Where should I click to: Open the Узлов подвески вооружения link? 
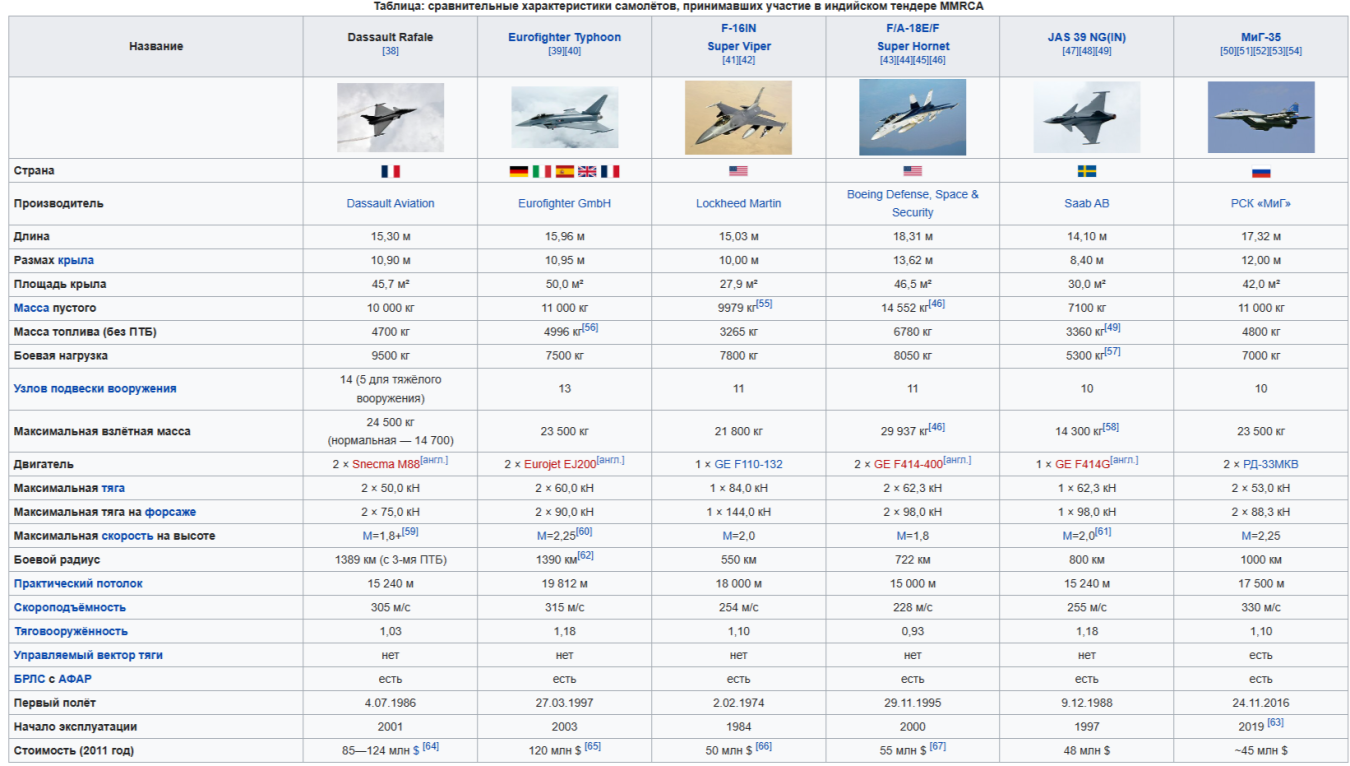point(95,388)
